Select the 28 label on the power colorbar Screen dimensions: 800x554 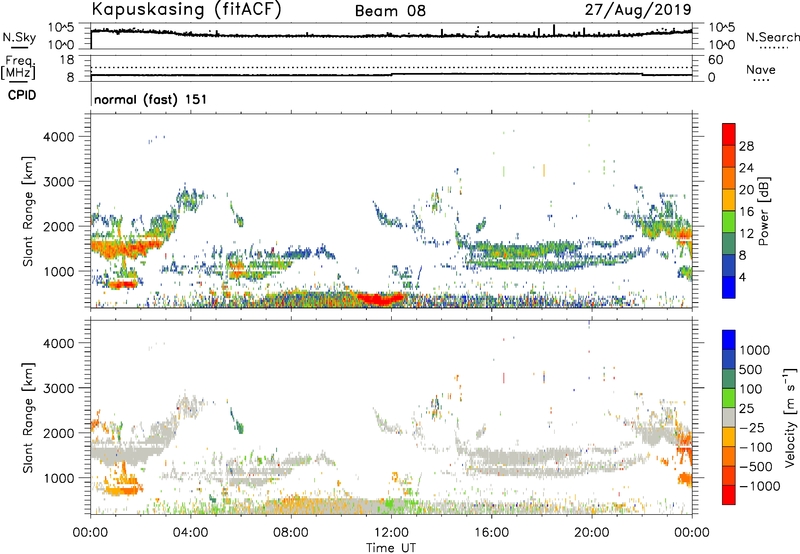(x=746, y=146)
